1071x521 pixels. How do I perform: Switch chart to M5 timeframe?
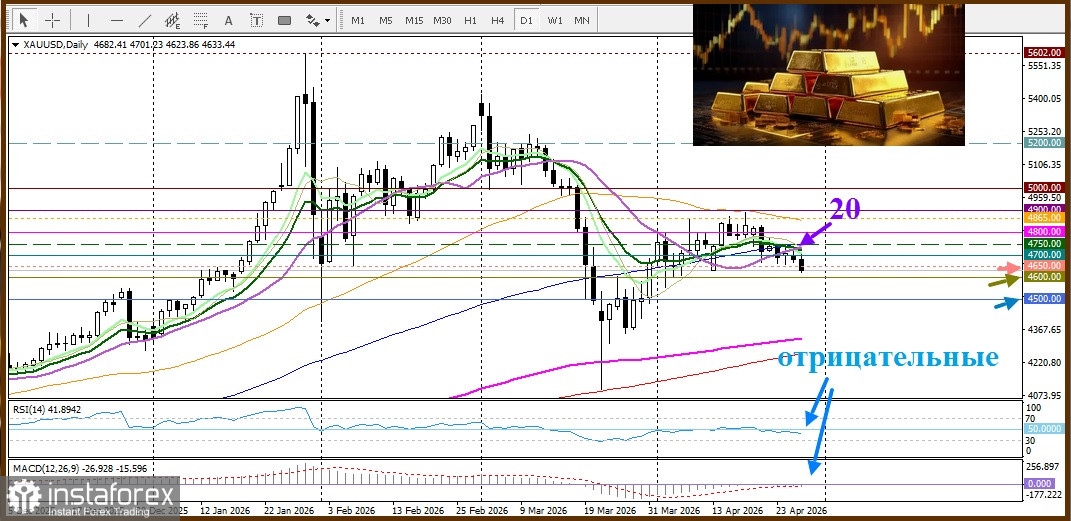pyautogui.click(x=386, y=20)
